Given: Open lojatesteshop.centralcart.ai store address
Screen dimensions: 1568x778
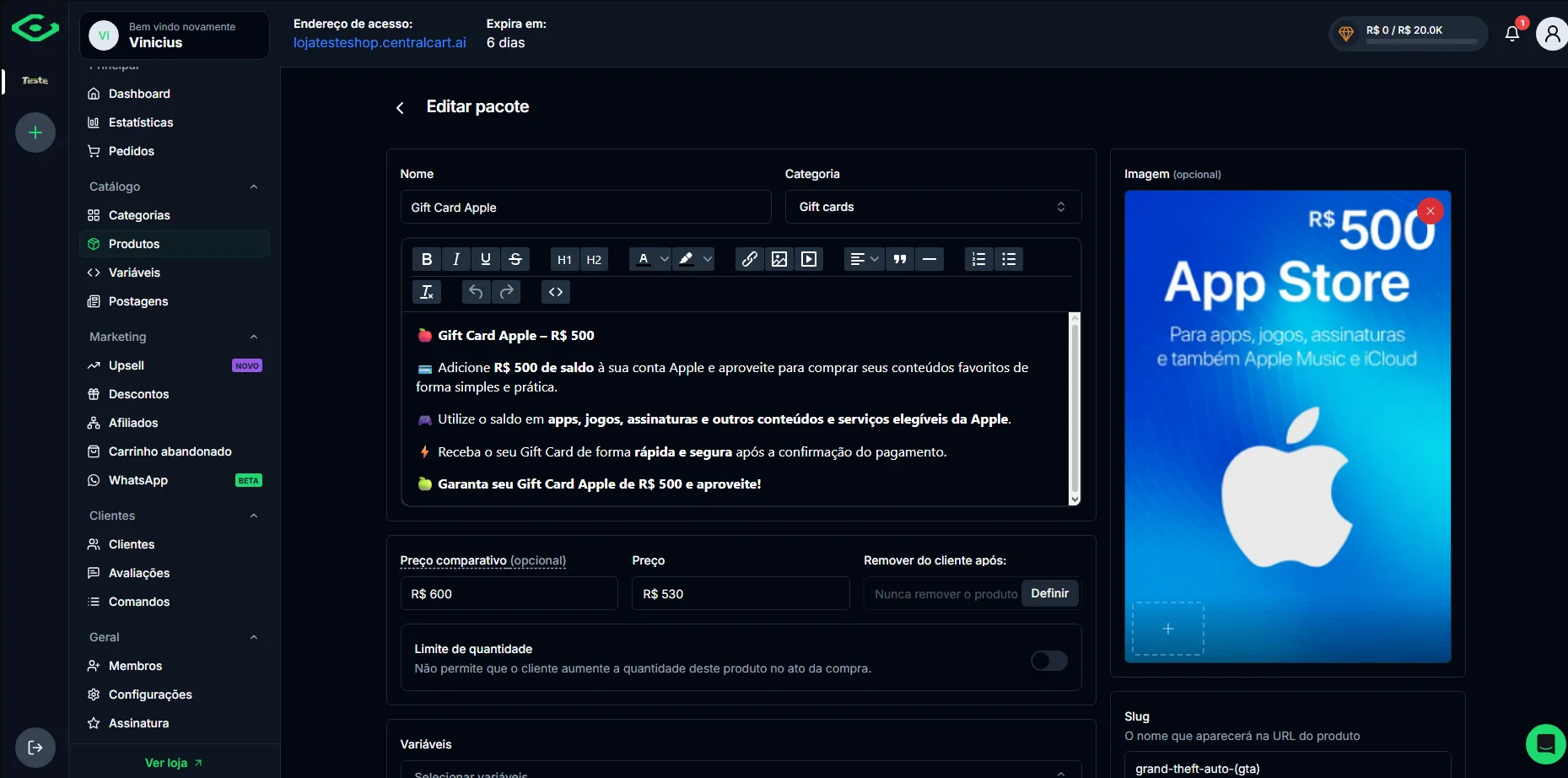Looking at the screenshot, I should pos(380,43).
